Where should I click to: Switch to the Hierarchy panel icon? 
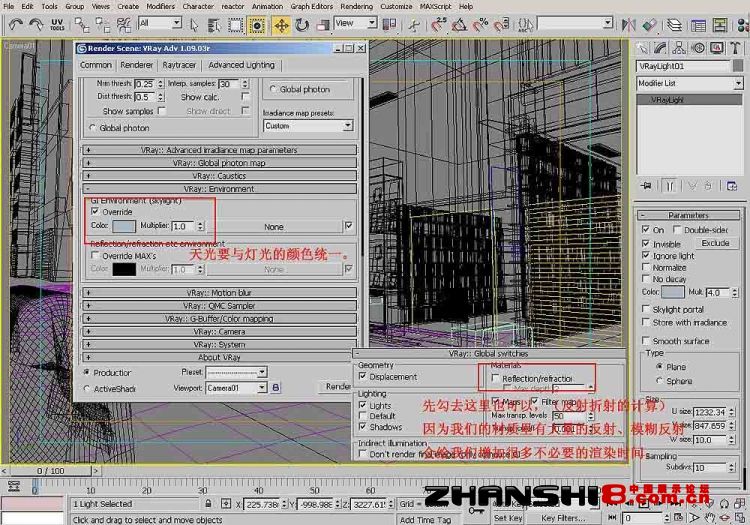(679, 48)
